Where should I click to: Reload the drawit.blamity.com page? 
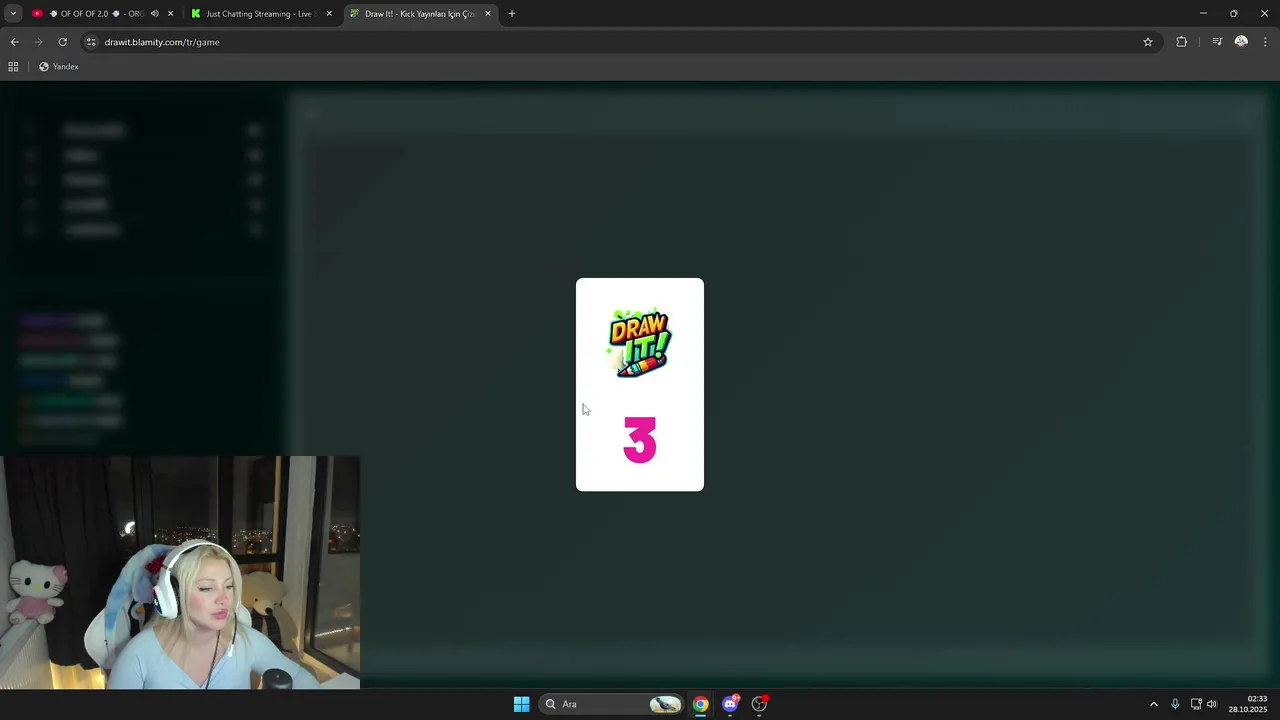click(62, 42)
